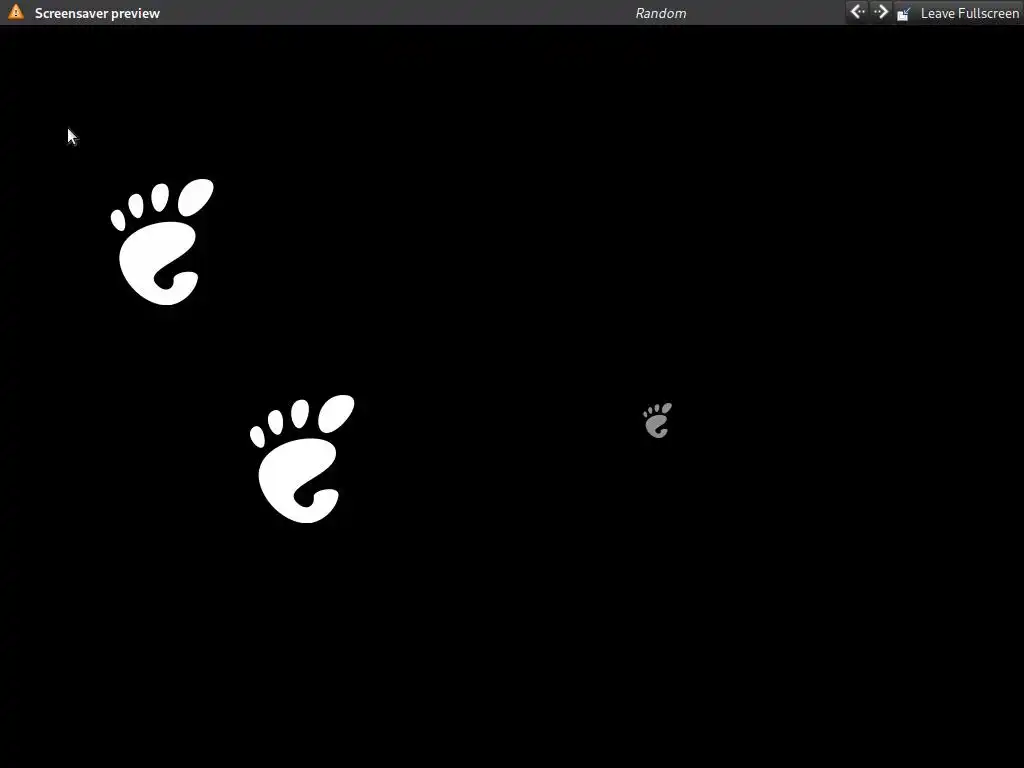Click the previous screensaver arrow button

[857, 12]
